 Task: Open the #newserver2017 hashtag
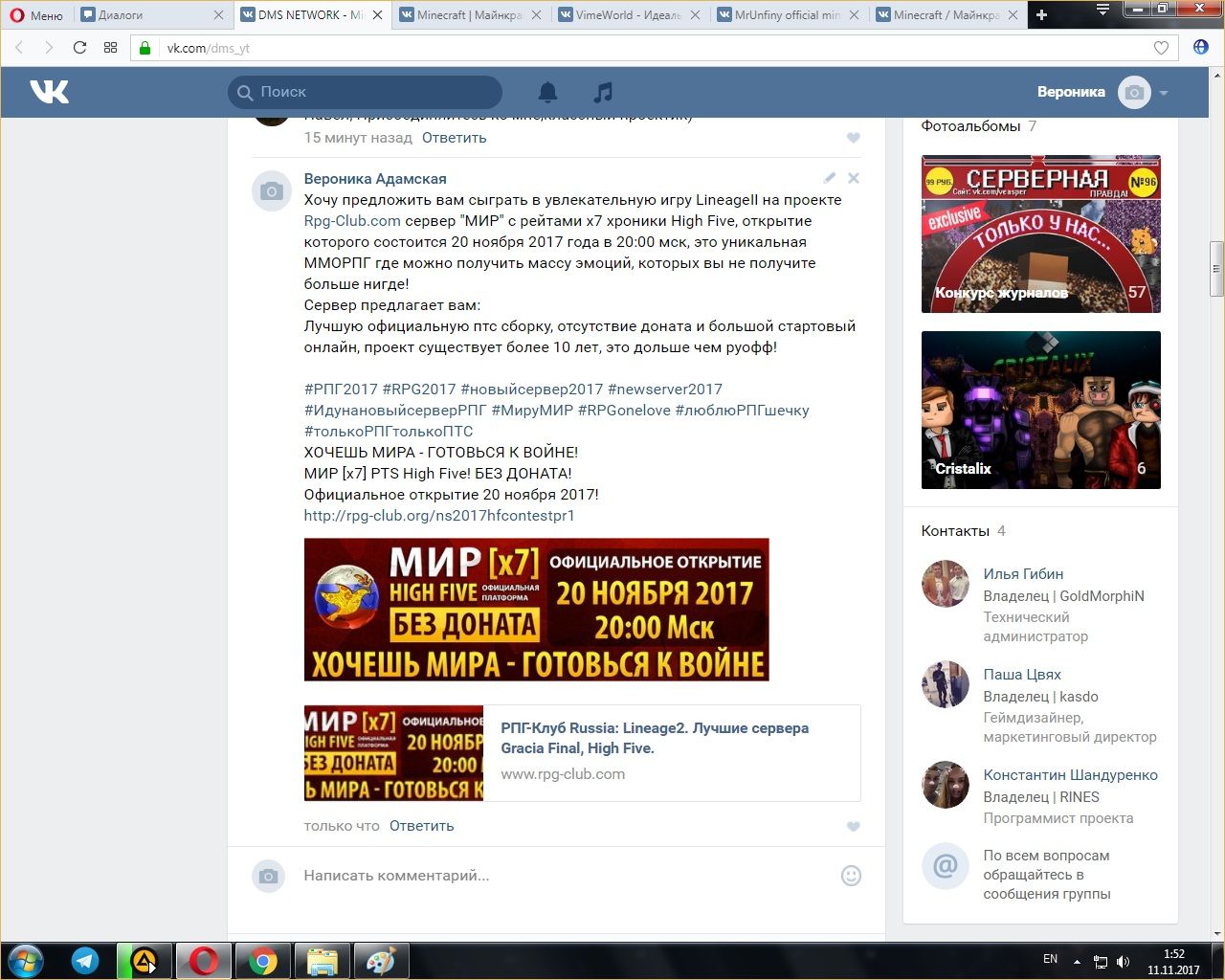click(x=665, y=390)
